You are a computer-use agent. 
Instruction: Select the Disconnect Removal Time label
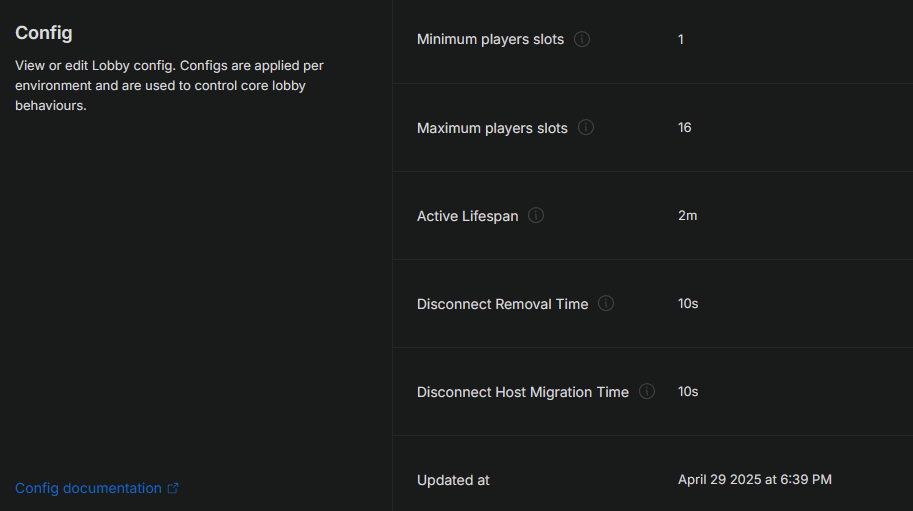click(502, 304)
